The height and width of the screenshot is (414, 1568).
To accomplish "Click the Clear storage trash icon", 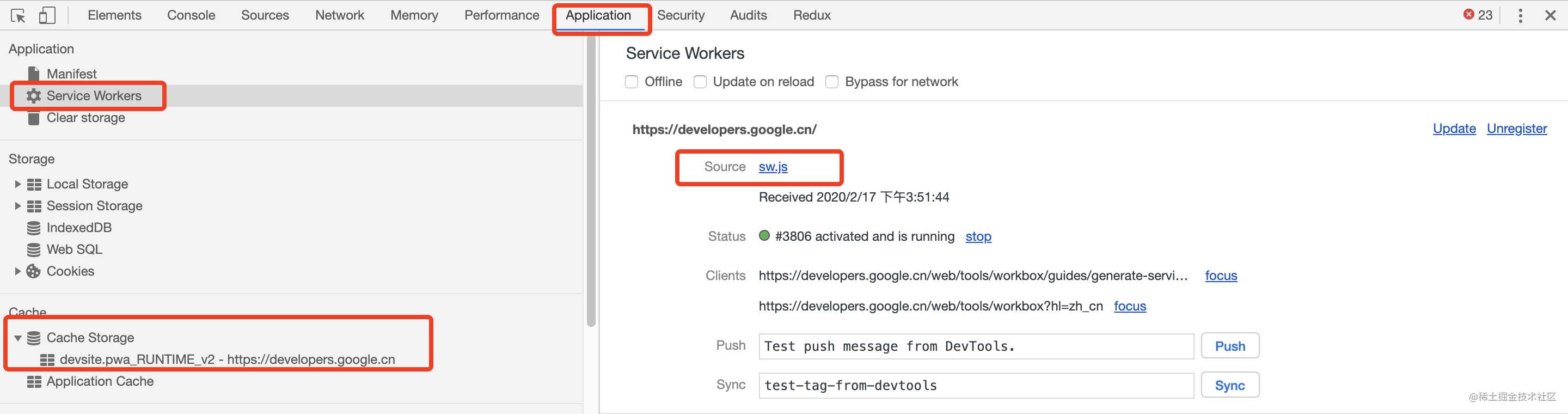I will click(x=34, y=118).
